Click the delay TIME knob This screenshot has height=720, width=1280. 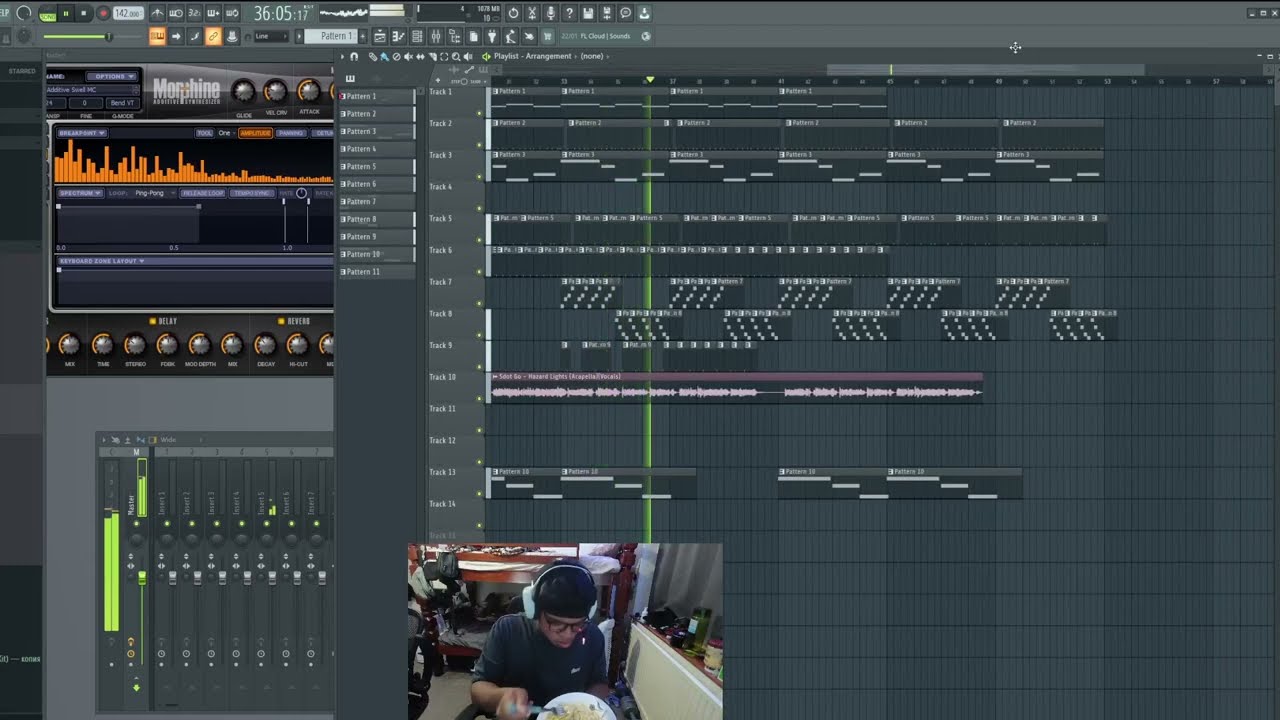click(x=103, y=345)
